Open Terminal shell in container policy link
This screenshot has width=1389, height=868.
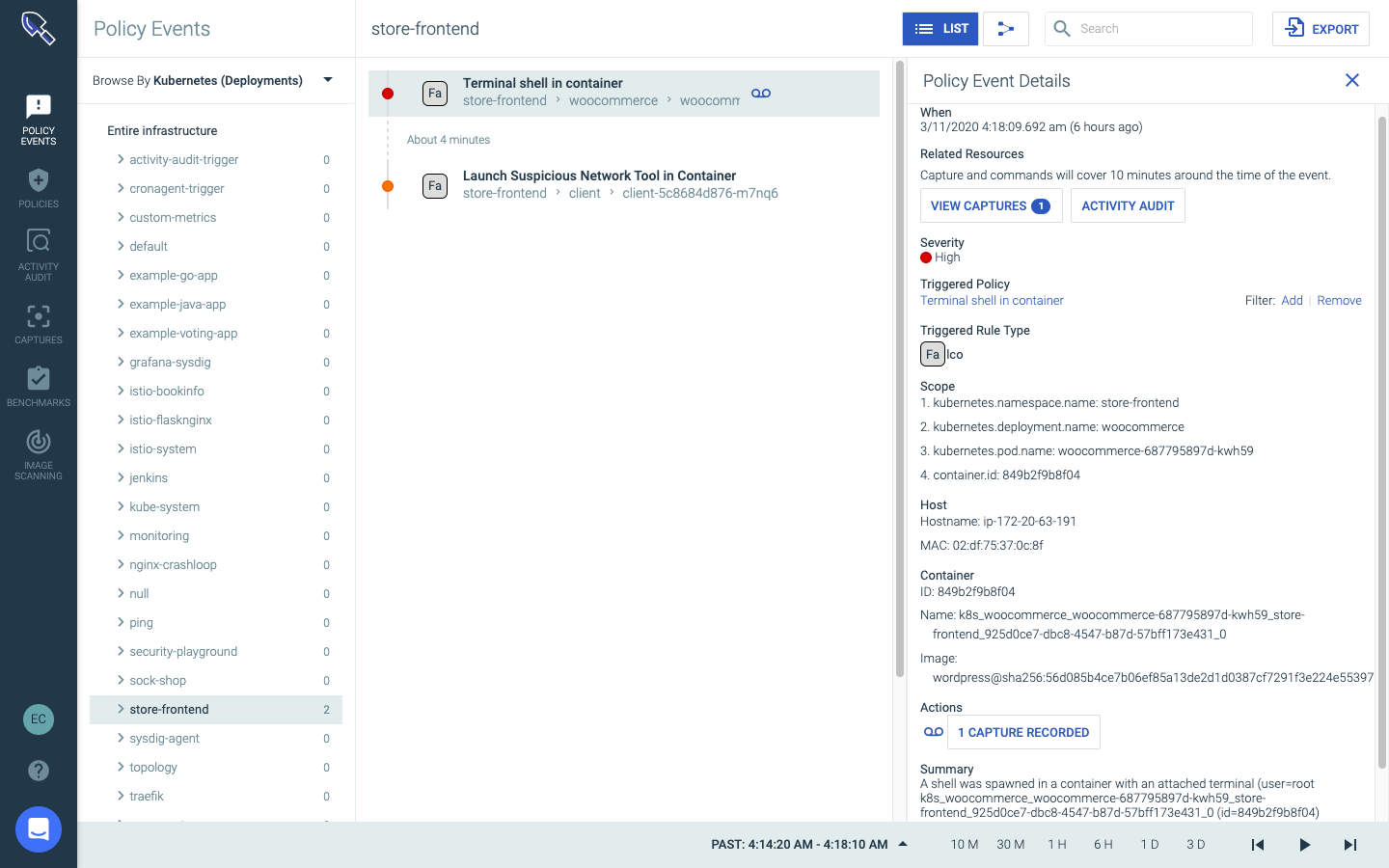992,301
